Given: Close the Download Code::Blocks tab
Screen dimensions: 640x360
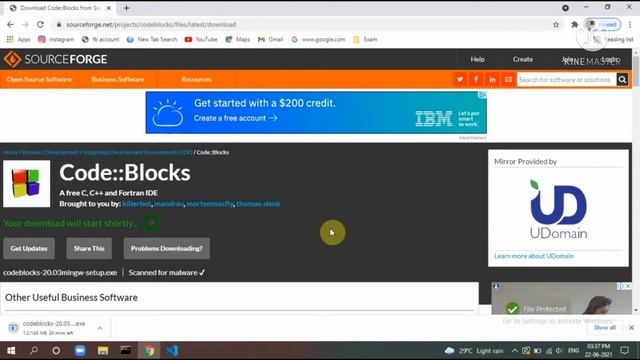Looking at the screenshot, I should click(x=109, y=8).
